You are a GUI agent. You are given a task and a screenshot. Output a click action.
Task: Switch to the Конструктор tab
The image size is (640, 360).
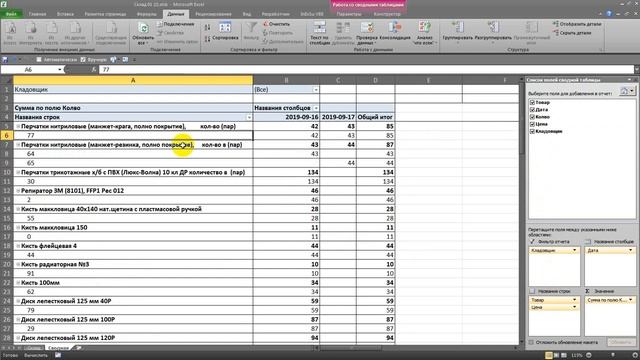pos(387,14)
